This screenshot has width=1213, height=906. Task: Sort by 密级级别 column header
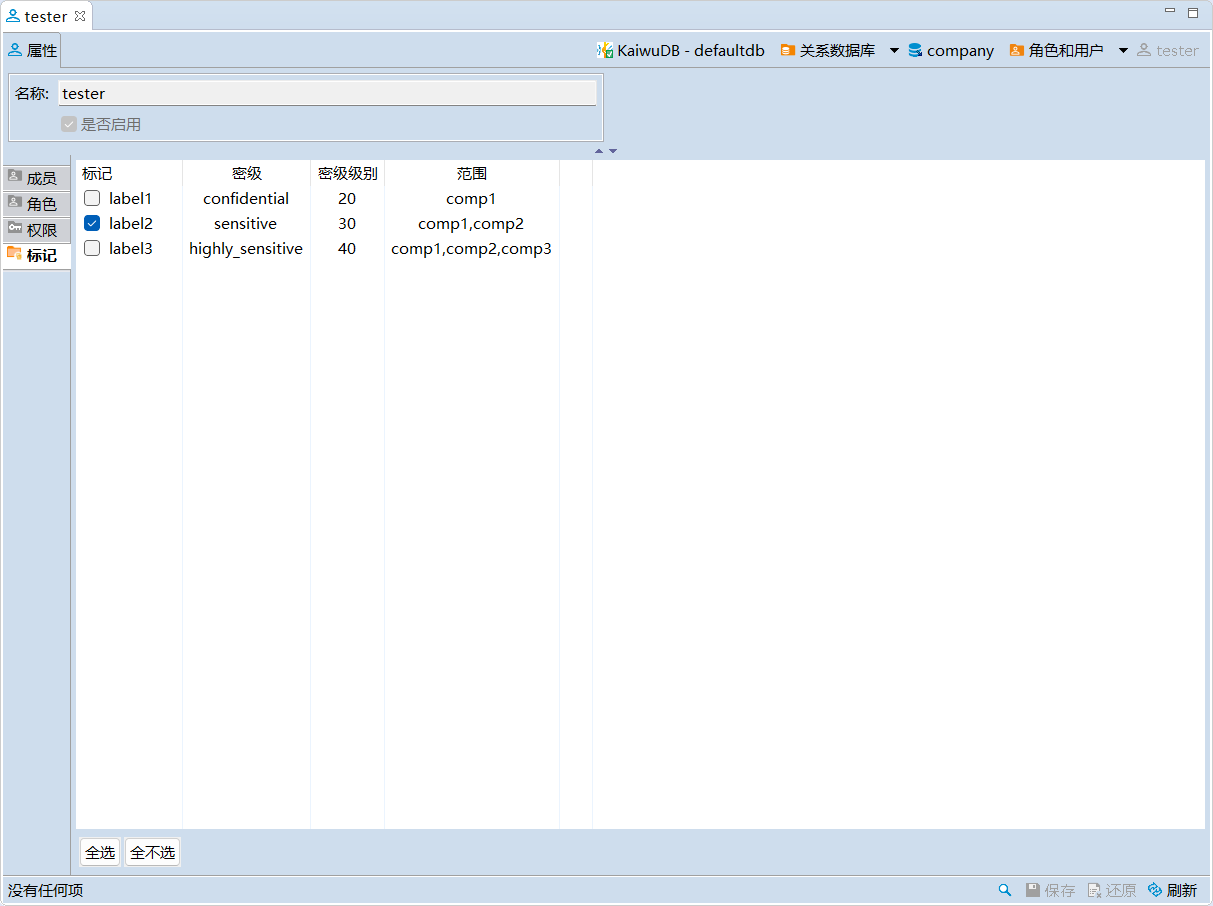point(347,173)
